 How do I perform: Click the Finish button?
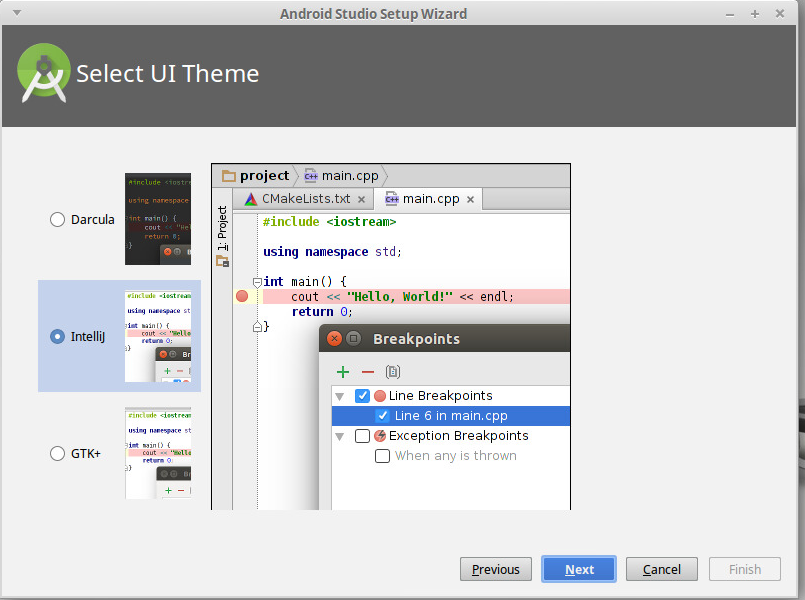pos(744,569)
